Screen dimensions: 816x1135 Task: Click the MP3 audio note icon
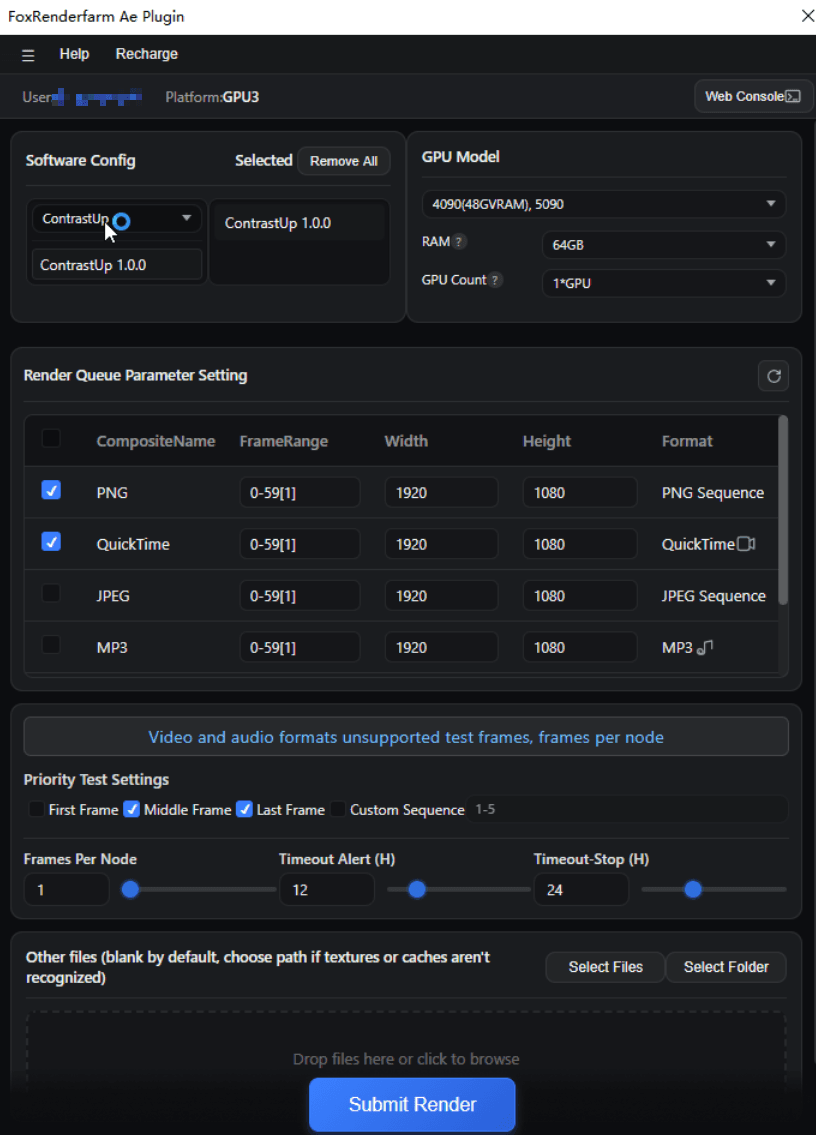click(705, 648)
